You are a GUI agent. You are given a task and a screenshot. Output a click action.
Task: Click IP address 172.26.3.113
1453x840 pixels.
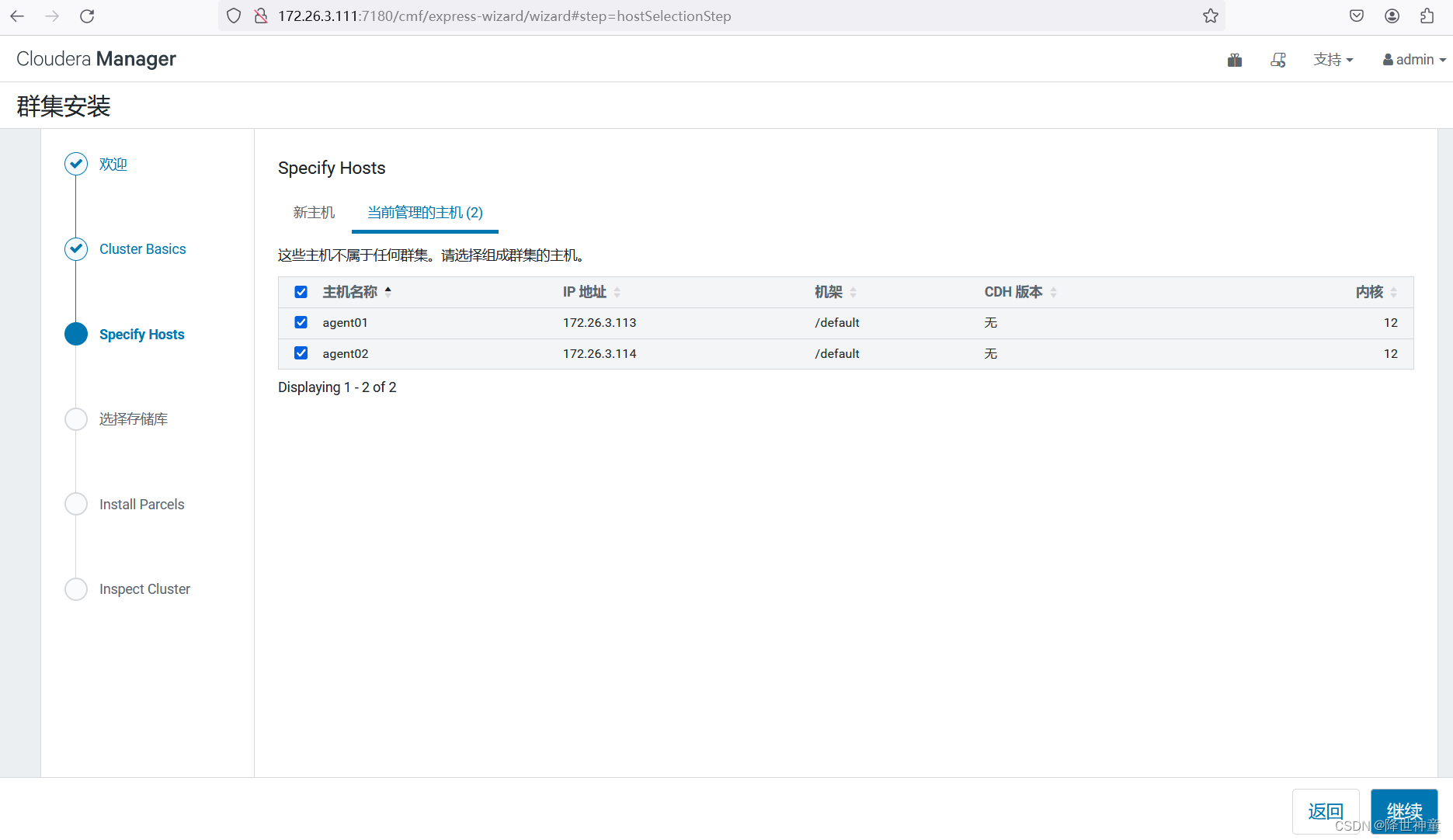[x=600, y=323]
